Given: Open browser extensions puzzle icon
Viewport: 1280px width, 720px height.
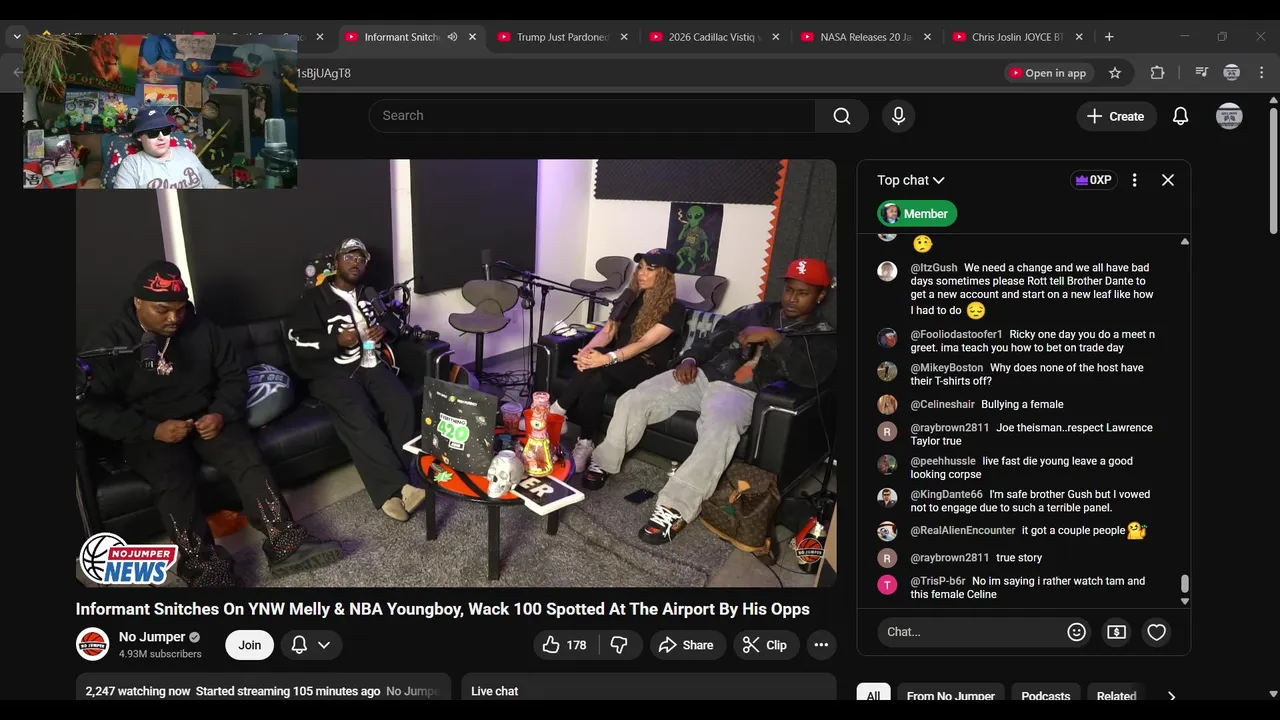Looking at the screenshot, I should (1157, 73).
